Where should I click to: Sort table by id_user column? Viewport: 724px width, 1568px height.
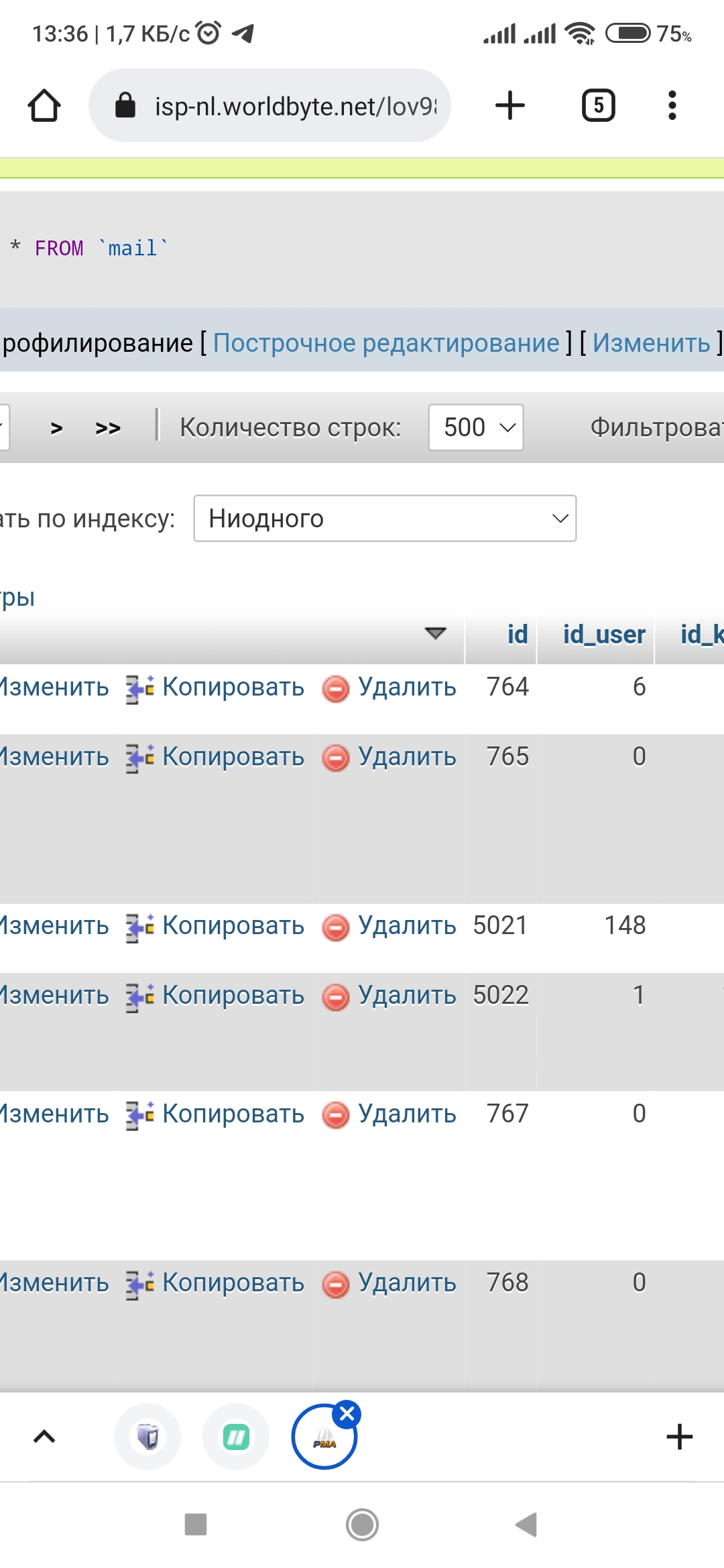click(x=603, y=635)
